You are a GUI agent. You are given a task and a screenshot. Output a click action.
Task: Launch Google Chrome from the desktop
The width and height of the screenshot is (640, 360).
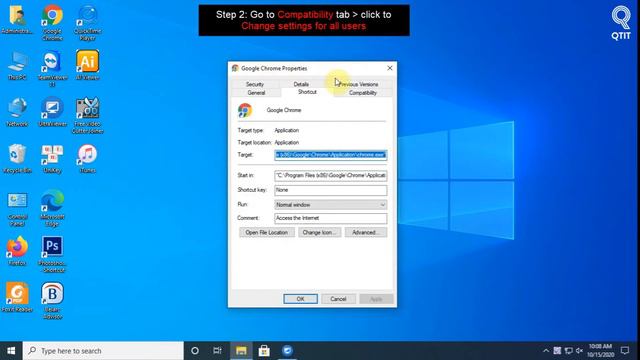click(x=52, y=22)
